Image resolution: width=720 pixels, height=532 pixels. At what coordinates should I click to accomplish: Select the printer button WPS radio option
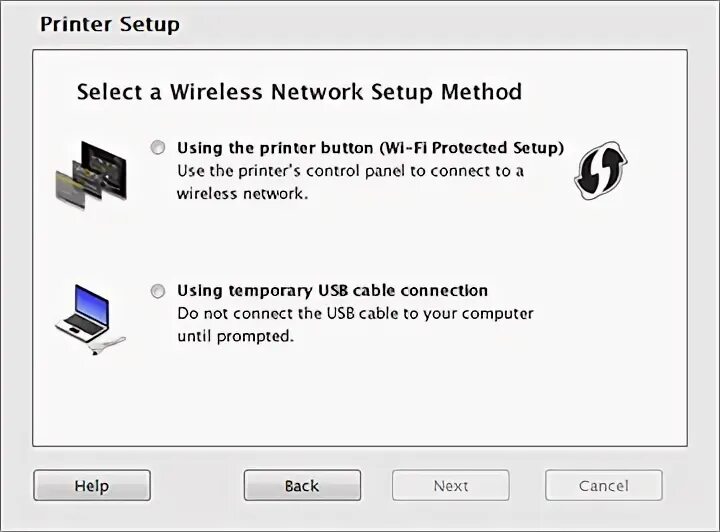click(158, 148)
